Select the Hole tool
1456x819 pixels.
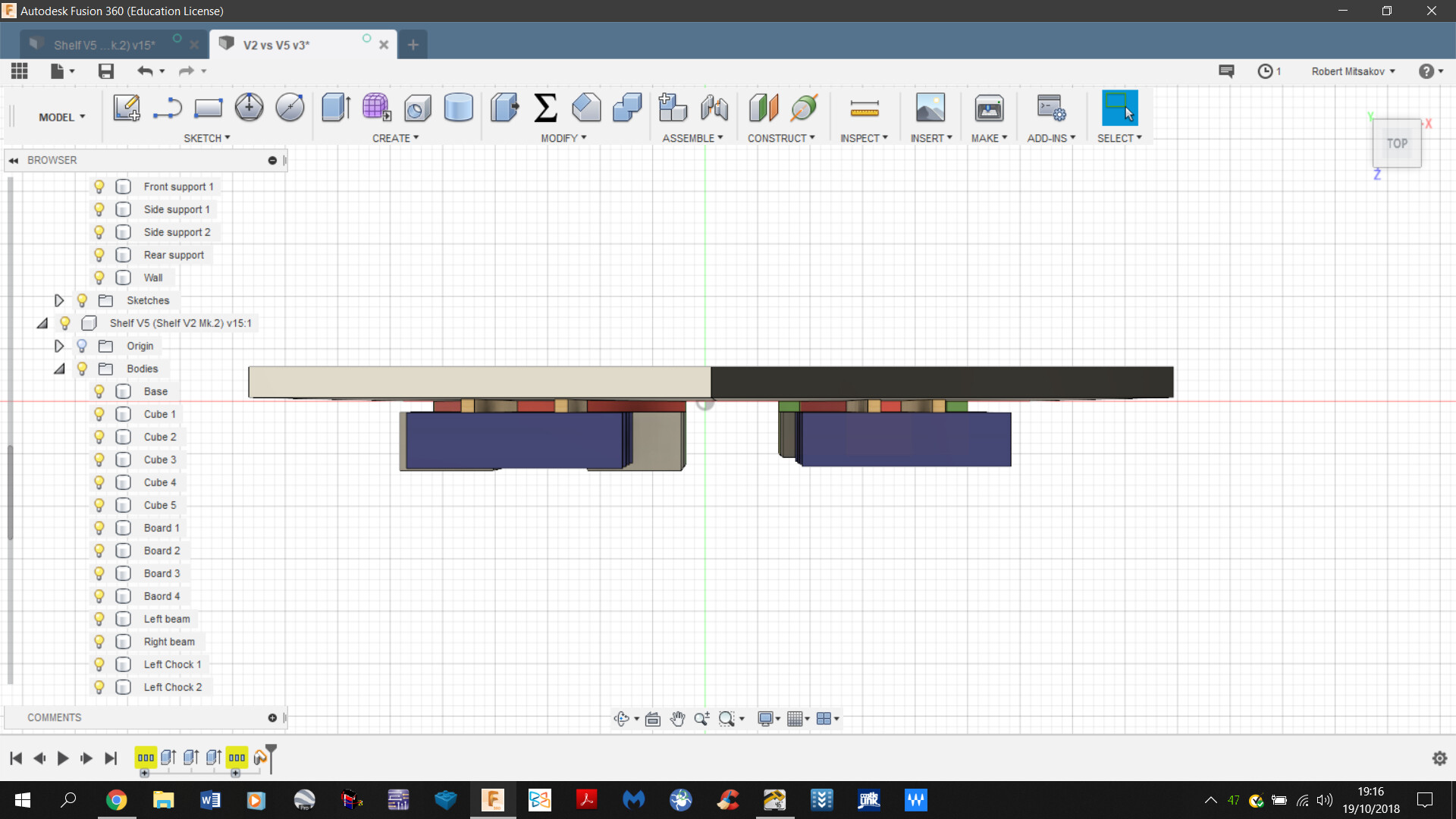417,108
